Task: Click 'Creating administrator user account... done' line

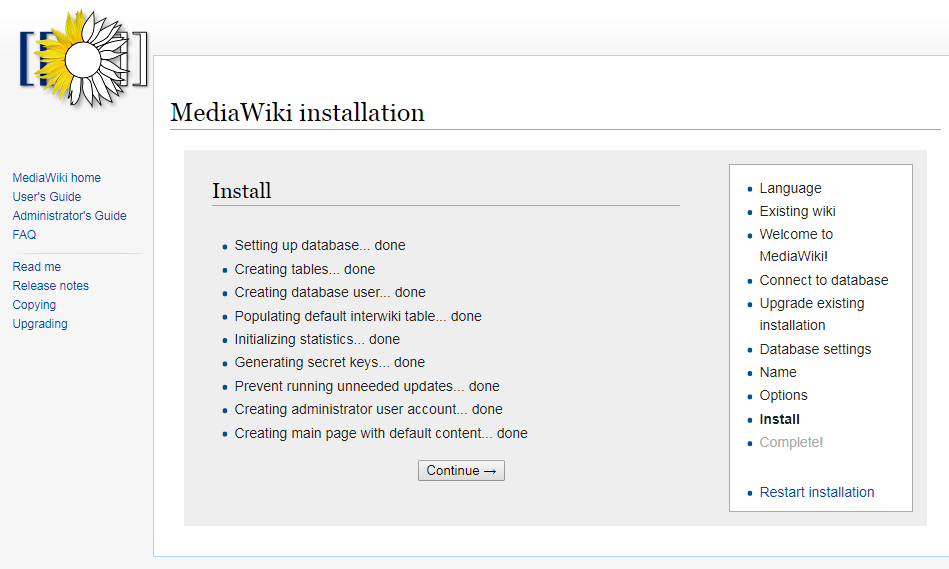Action: (x=369, y=409)
